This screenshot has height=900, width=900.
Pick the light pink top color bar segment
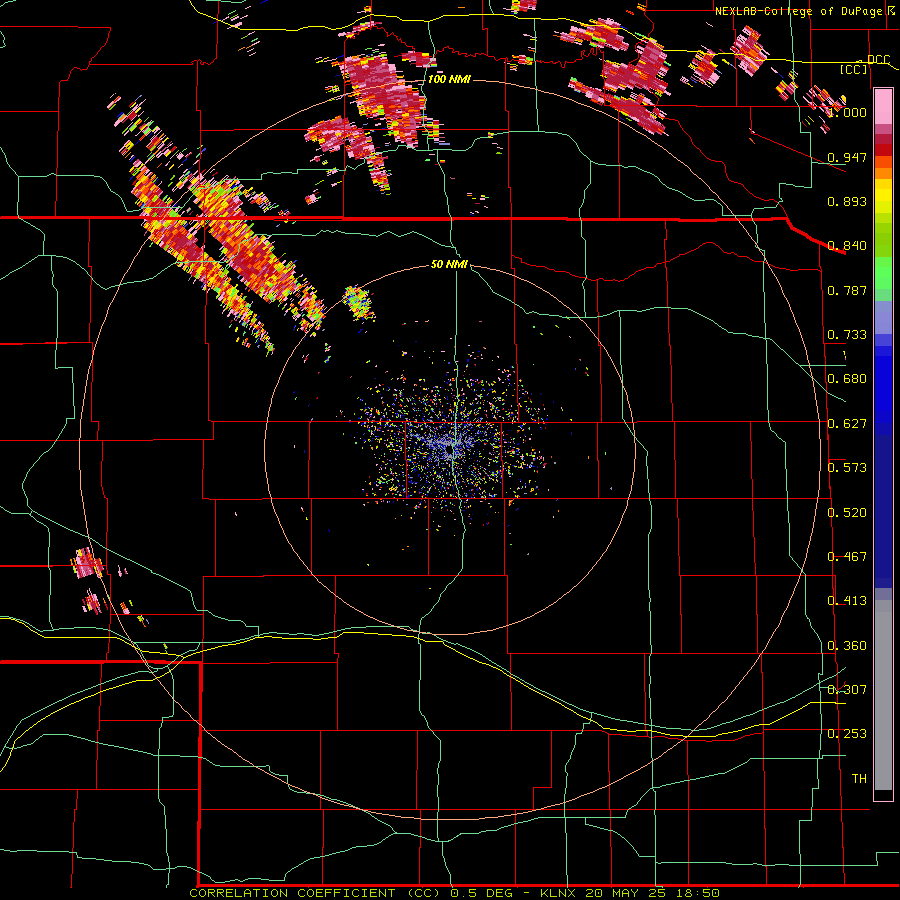tap(883, 107)
